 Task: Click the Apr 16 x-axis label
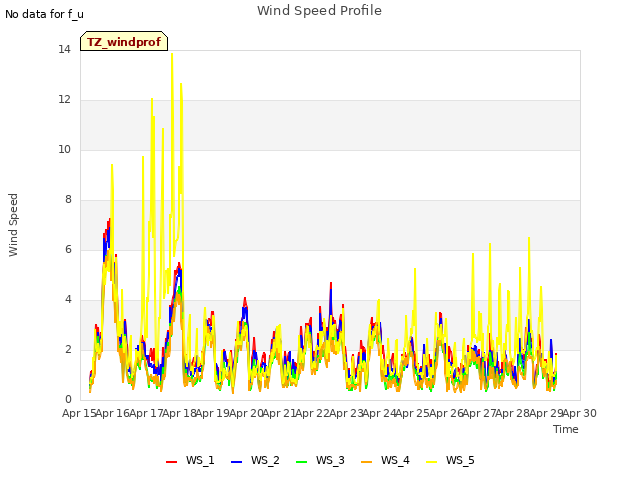[113, 413]
